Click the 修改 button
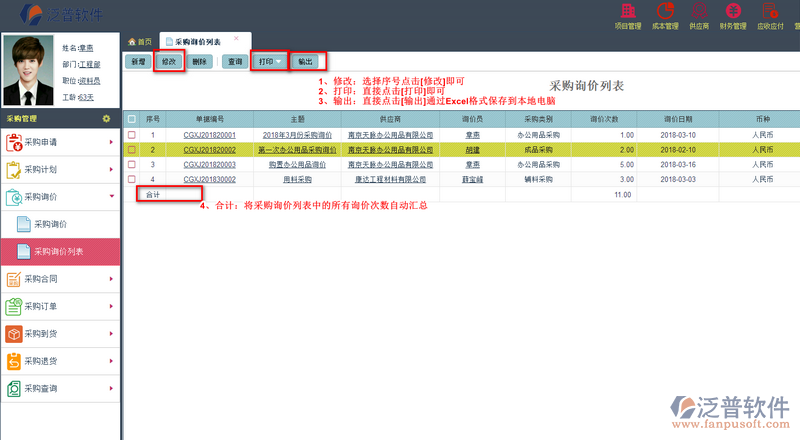This screenshot has height=440, width=800. click(x=169, y=62)
